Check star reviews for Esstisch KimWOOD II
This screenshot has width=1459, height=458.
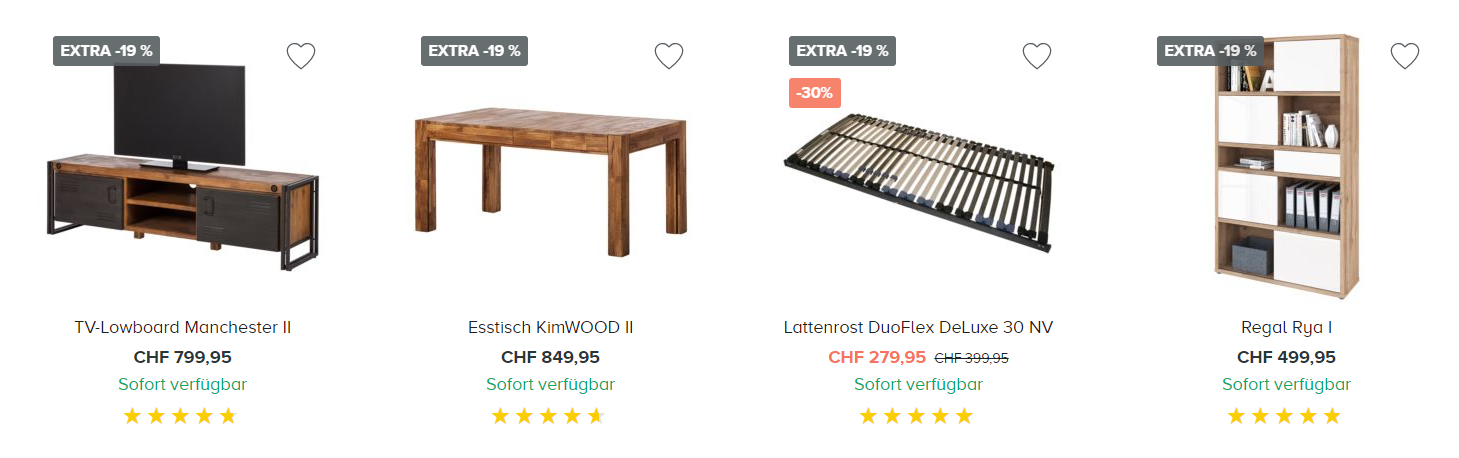coord(548,416)
